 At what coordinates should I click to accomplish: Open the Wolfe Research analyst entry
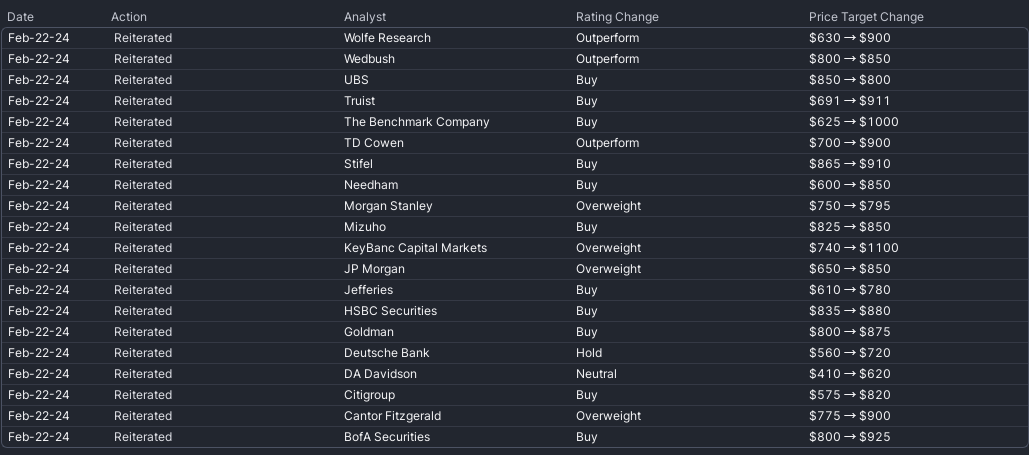click(x=387, y=38)
